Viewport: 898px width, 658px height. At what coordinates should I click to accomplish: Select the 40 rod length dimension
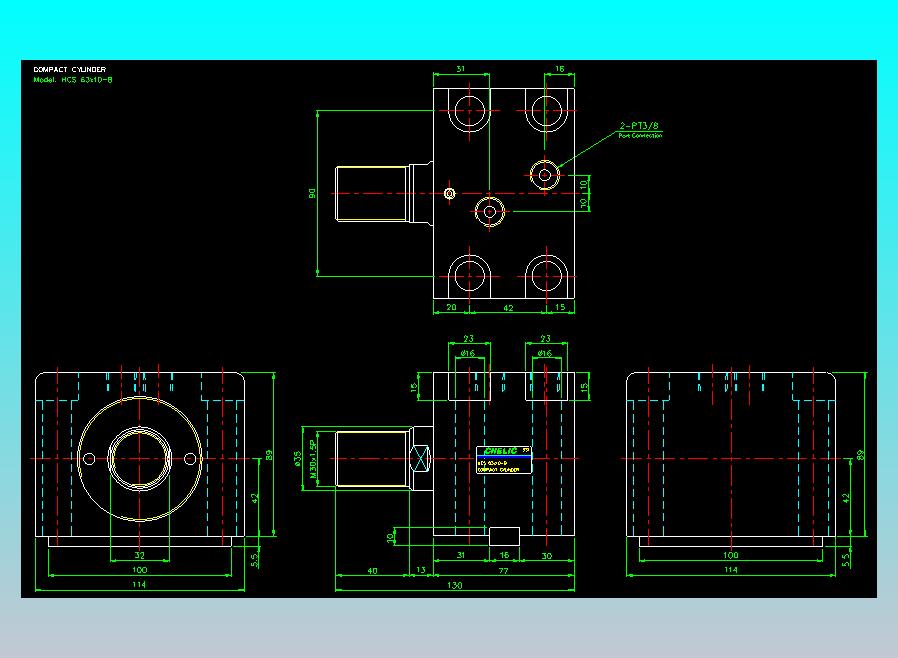point(372,570)
